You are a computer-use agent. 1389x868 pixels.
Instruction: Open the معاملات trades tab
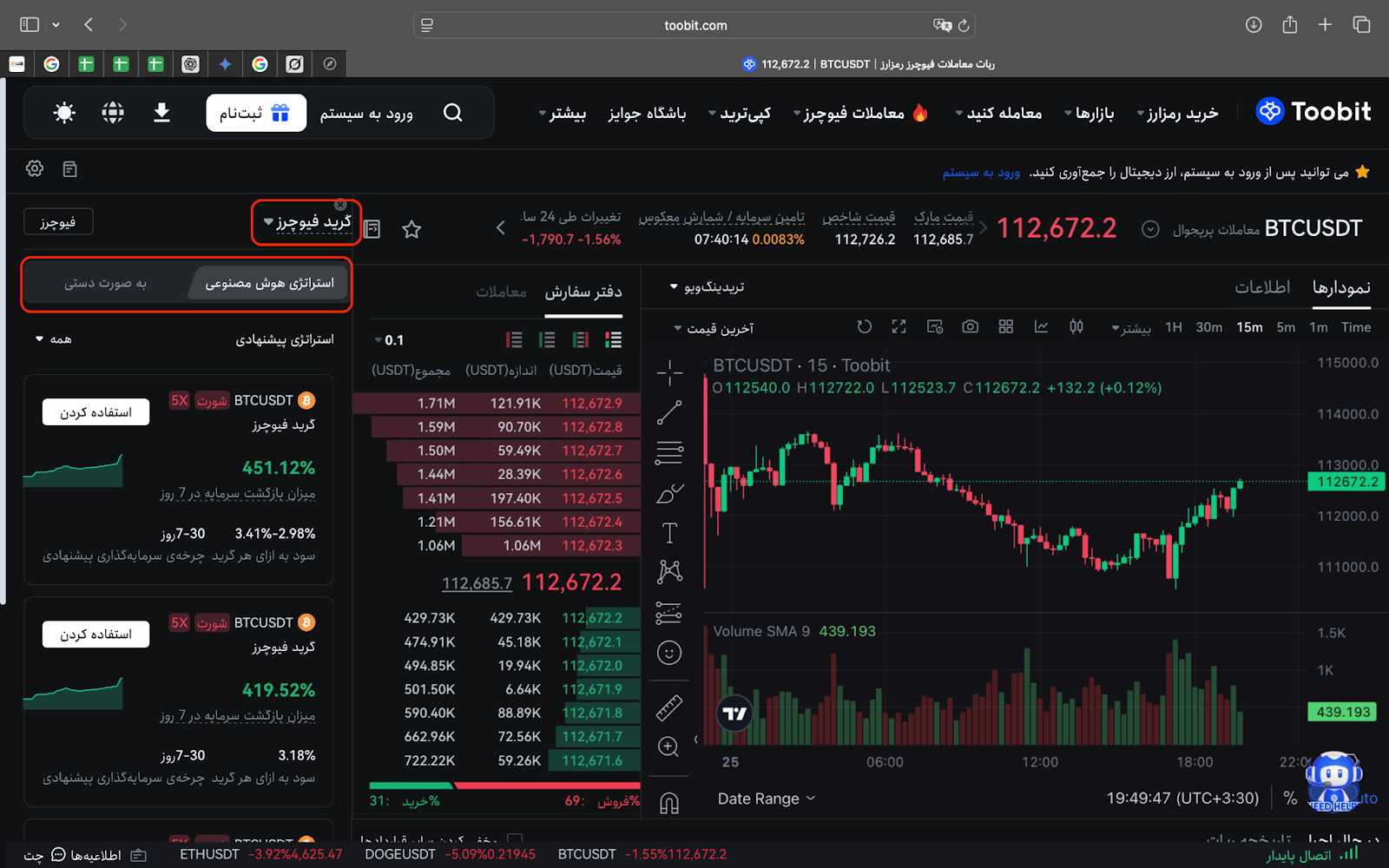coord(501,293)
